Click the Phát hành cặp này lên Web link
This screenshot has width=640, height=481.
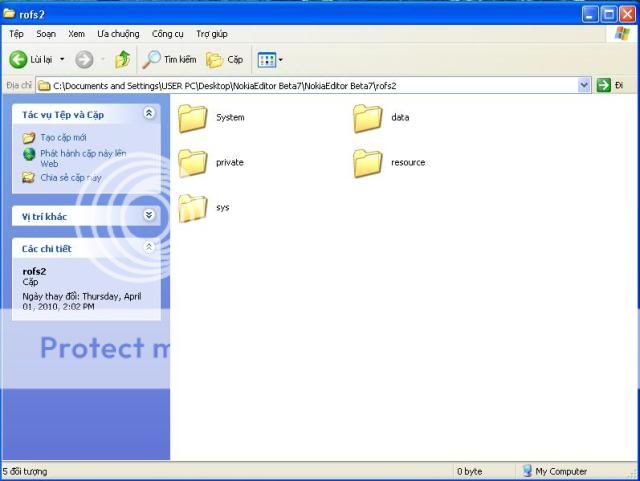(x=83, y=153)
